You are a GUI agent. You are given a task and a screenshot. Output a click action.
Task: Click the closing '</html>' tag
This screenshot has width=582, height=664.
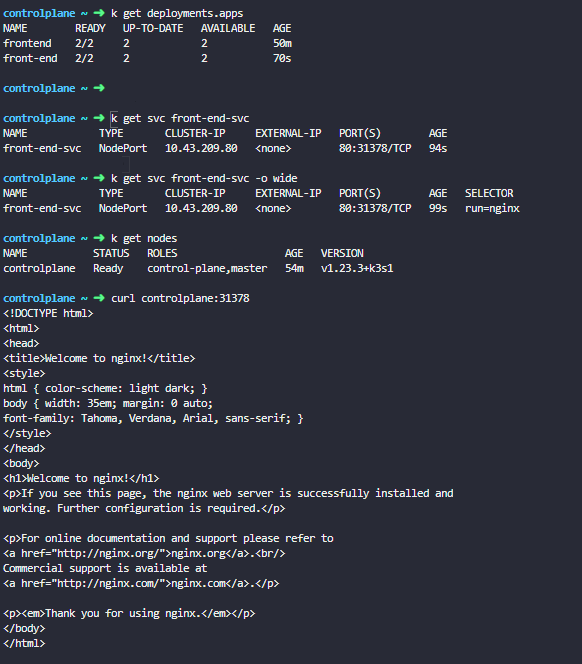pos(24,644)
